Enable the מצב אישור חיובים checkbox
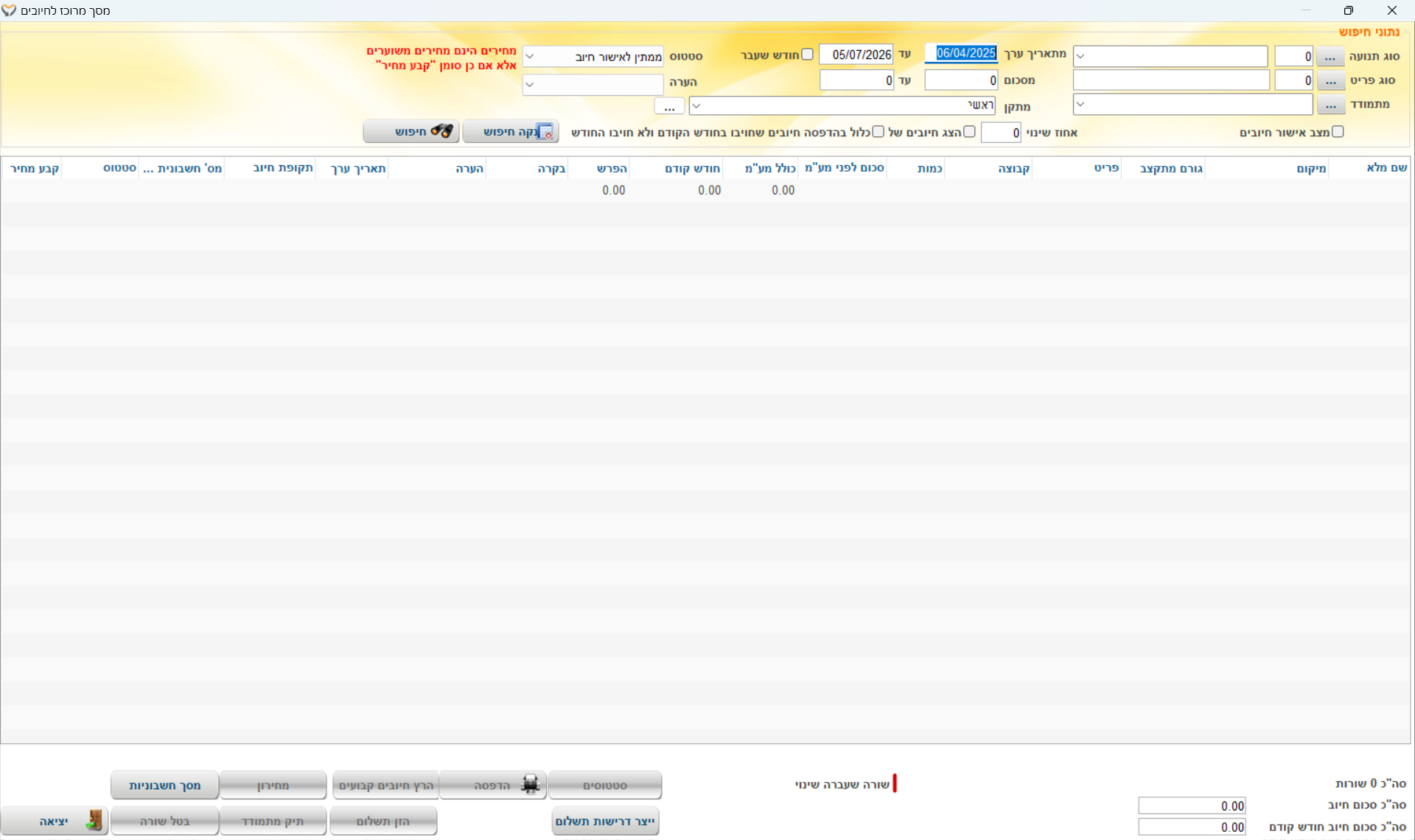 [x=1338, y=132]
